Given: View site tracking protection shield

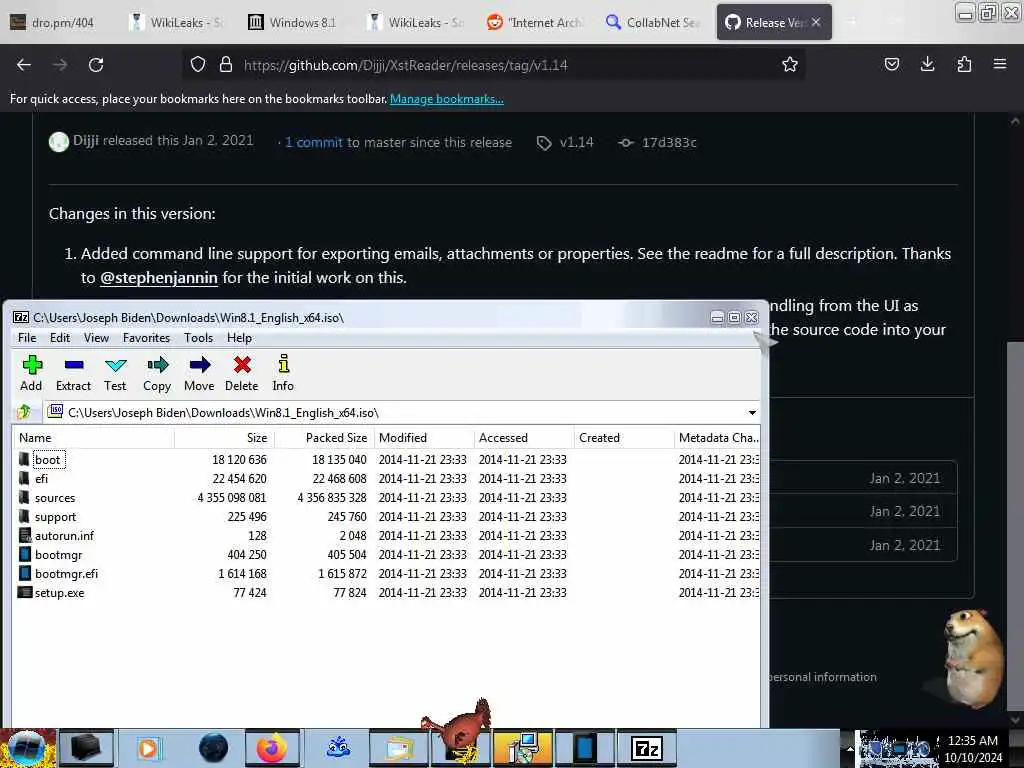Looking at the screenshot, I should [197, 65].
